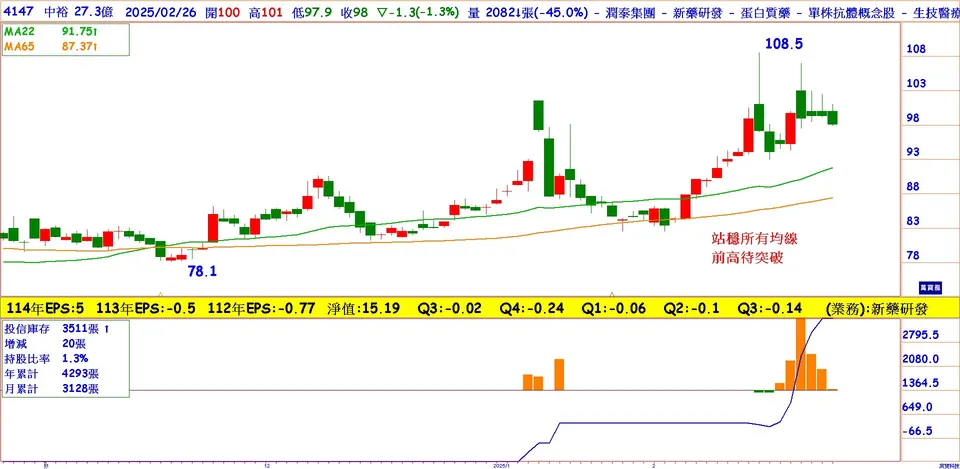
Task: Select the 年累計 4293張 row
Action: [51, 373]
